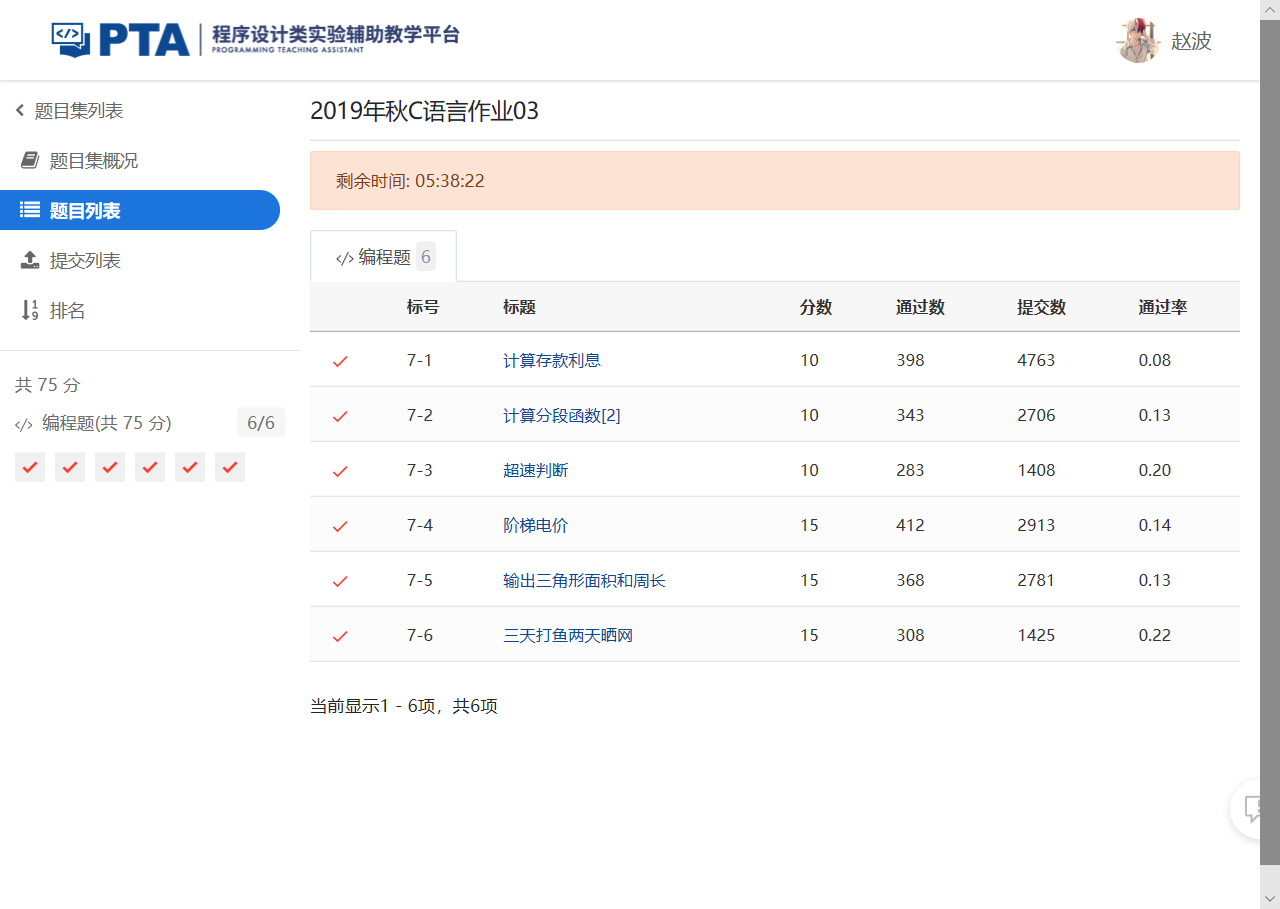Click the 当前显示1 - 6项 pagination text

(x=404, y=707)
